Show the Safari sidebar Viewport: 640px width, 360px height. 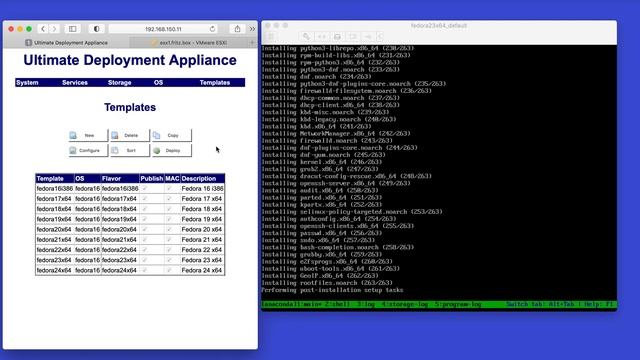[x=72, y=29]
